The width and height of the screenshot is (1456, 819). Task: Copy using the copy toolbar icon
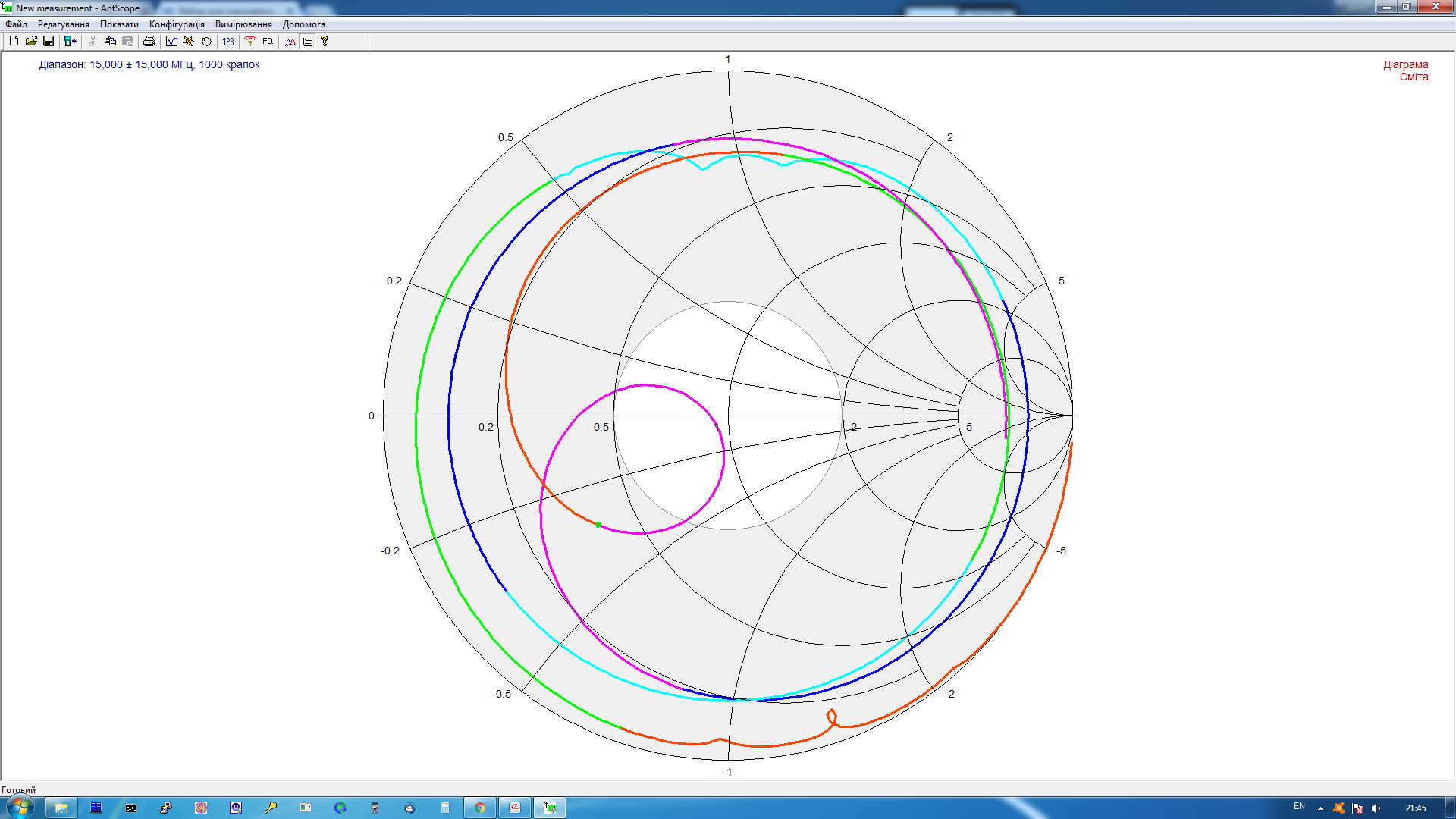click(110, 41)
